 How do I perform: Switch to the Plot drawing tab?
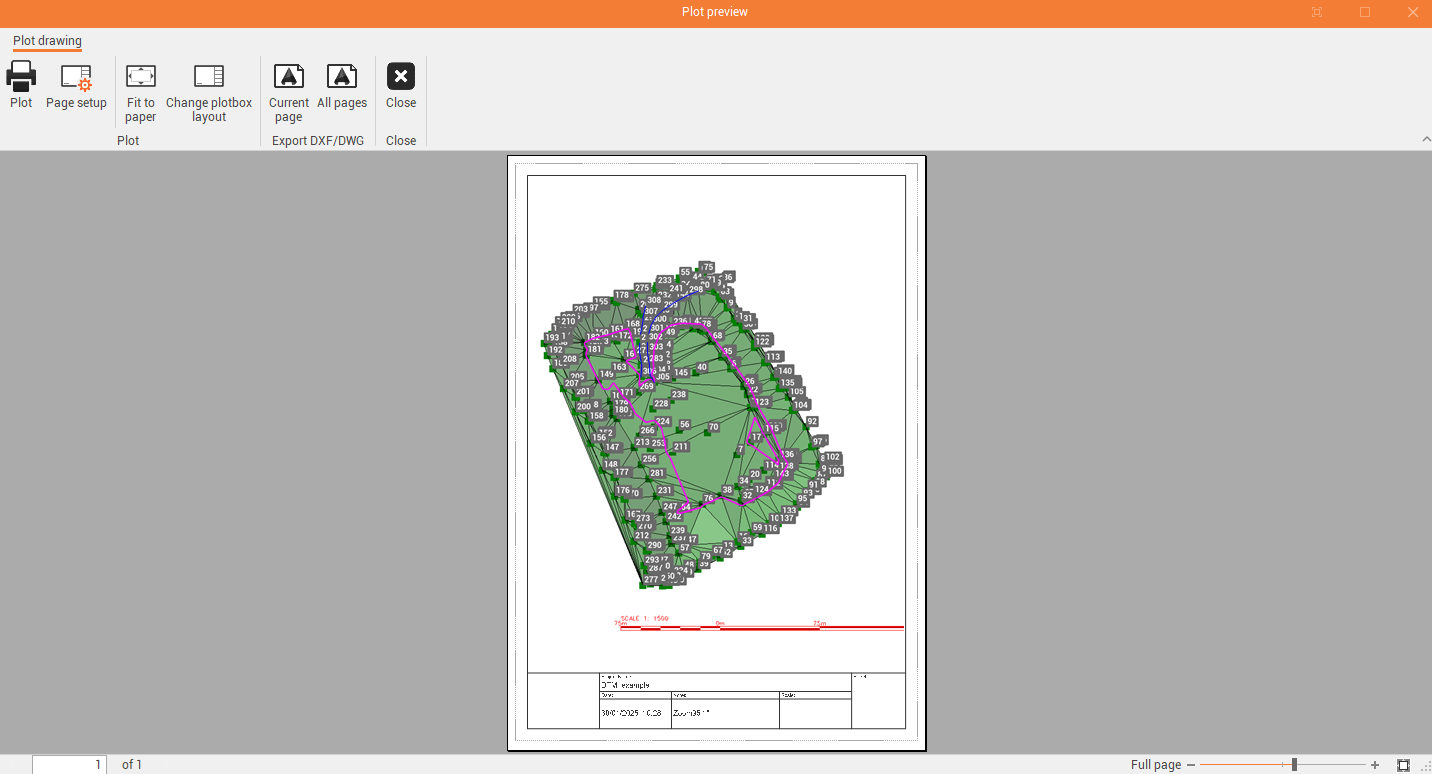coord(47,41)
